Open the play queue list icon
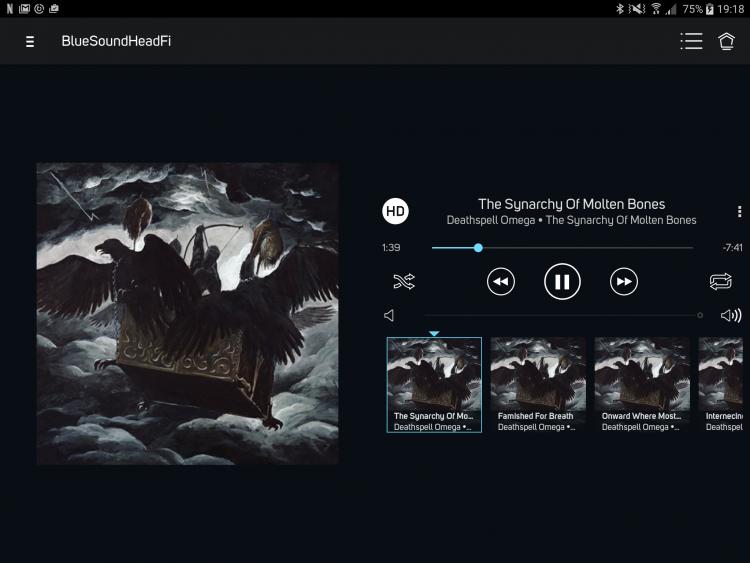 click(x=691, y=41)
